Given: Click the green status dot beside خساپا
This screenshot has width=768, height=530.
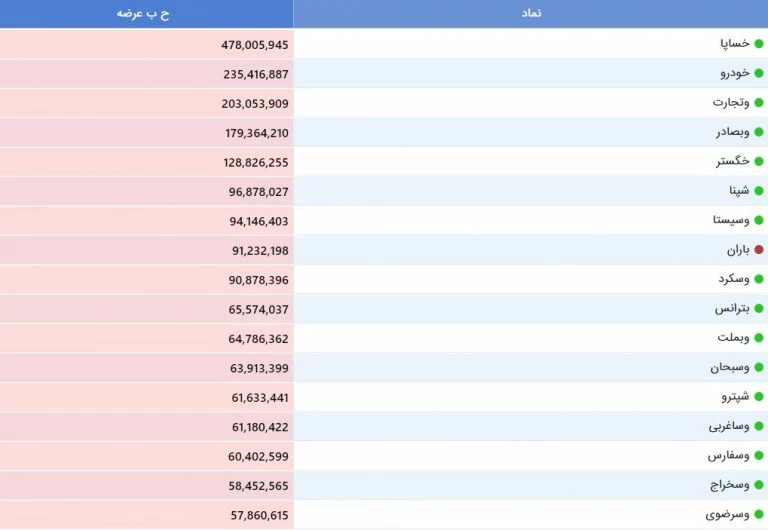Looking at the screenshot, I should [x=759, y=44].
